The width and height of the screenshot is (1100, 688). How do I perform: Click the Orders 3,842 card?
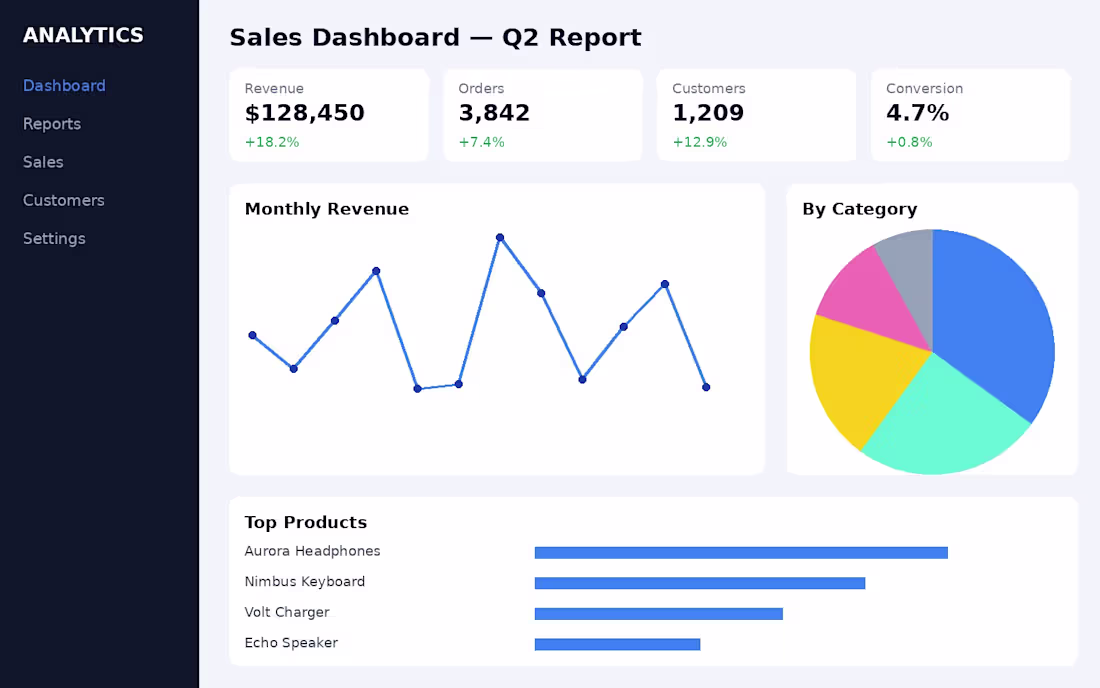point(543,115)
